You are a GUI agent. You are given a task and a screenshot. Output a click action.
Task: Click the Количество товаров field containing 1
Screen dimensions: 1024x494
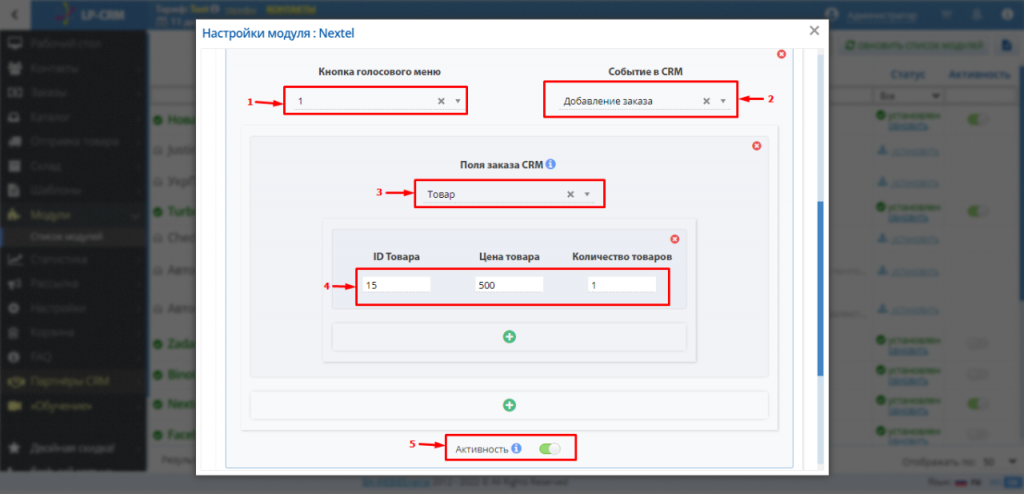pos(622,285)
